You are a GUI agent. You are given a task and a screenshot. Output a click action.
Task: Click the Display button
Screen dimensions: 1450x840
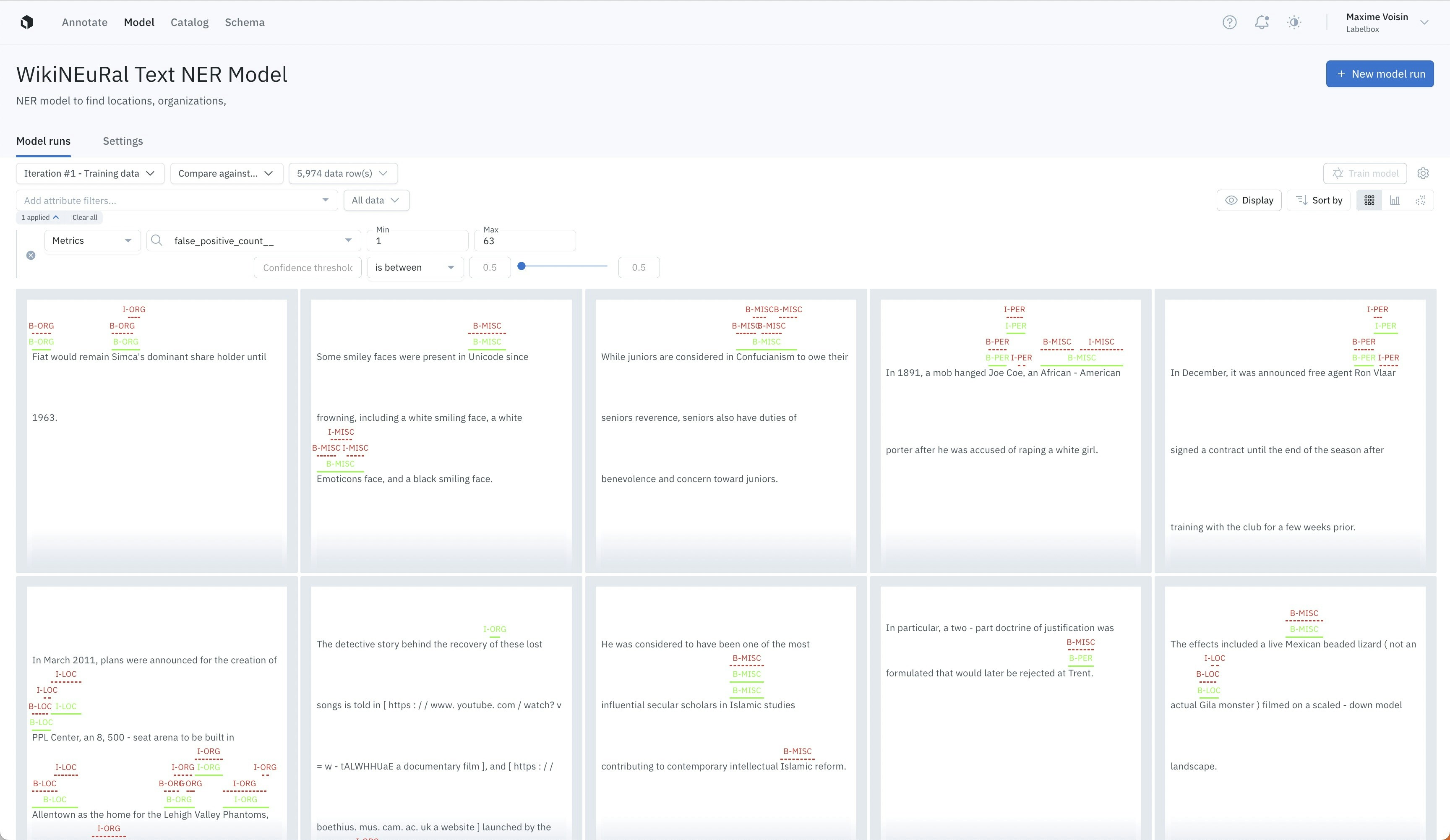pos(1249,200)
